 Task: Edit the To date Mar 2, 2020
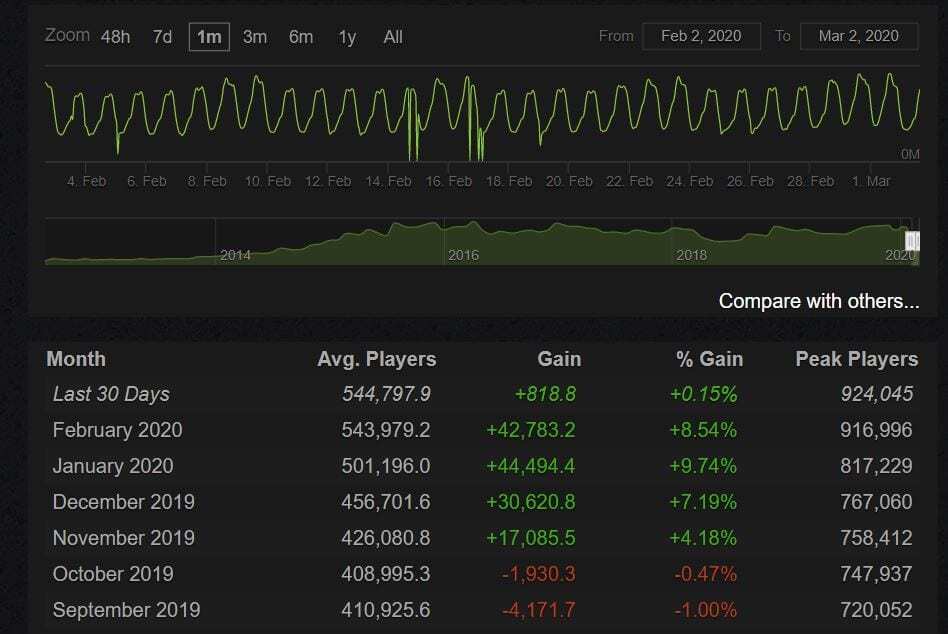click(x=859, y=36)
